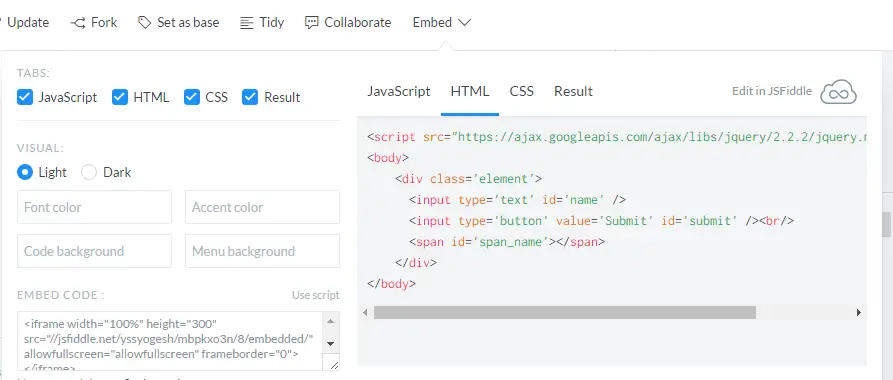This screenshot has width=893, height=380.
Task: Click the Collaborate label in the toolbar
Action: tap(358, 23)
